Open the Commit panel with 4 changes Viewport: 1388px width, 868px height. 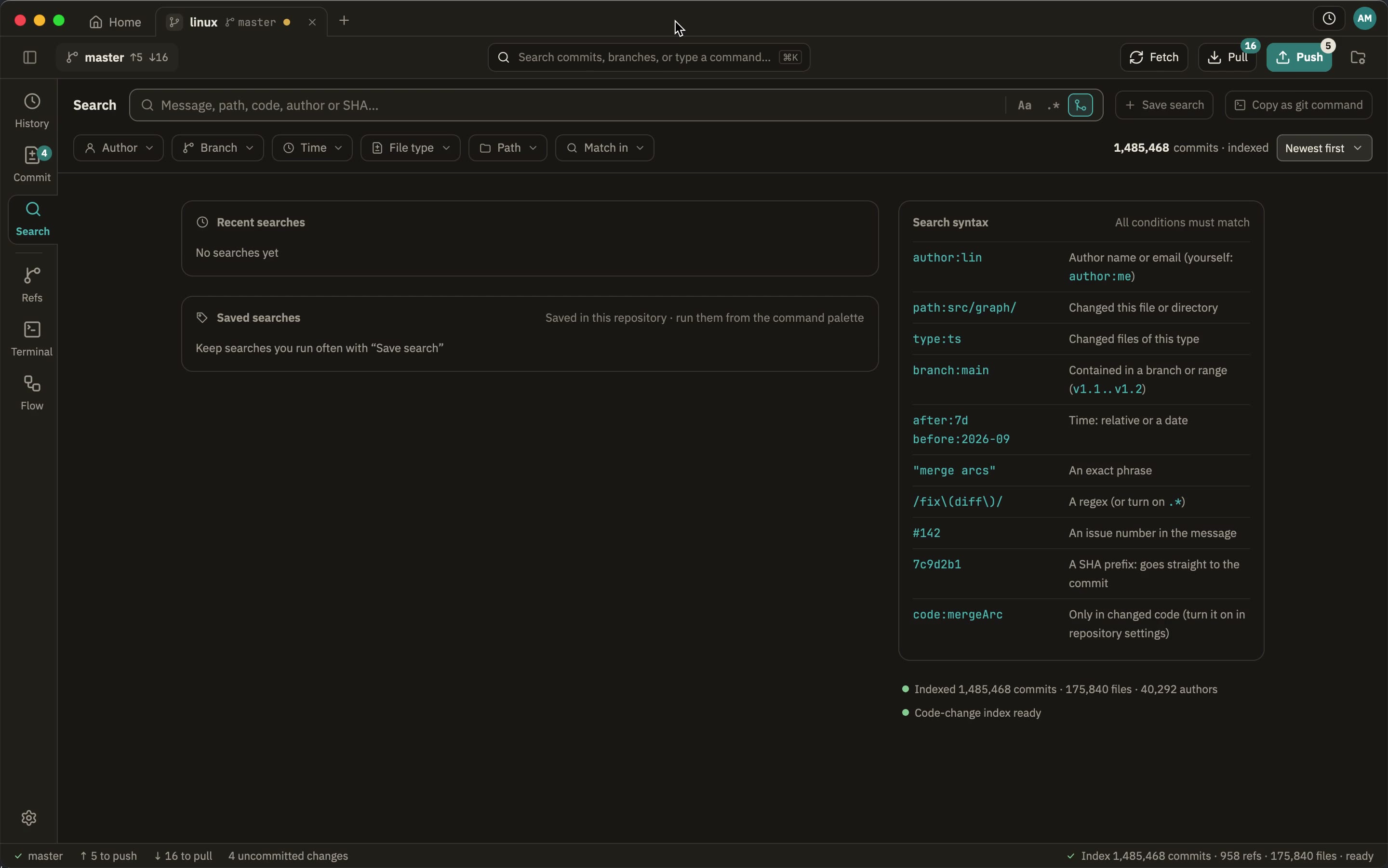pos(32,165)
